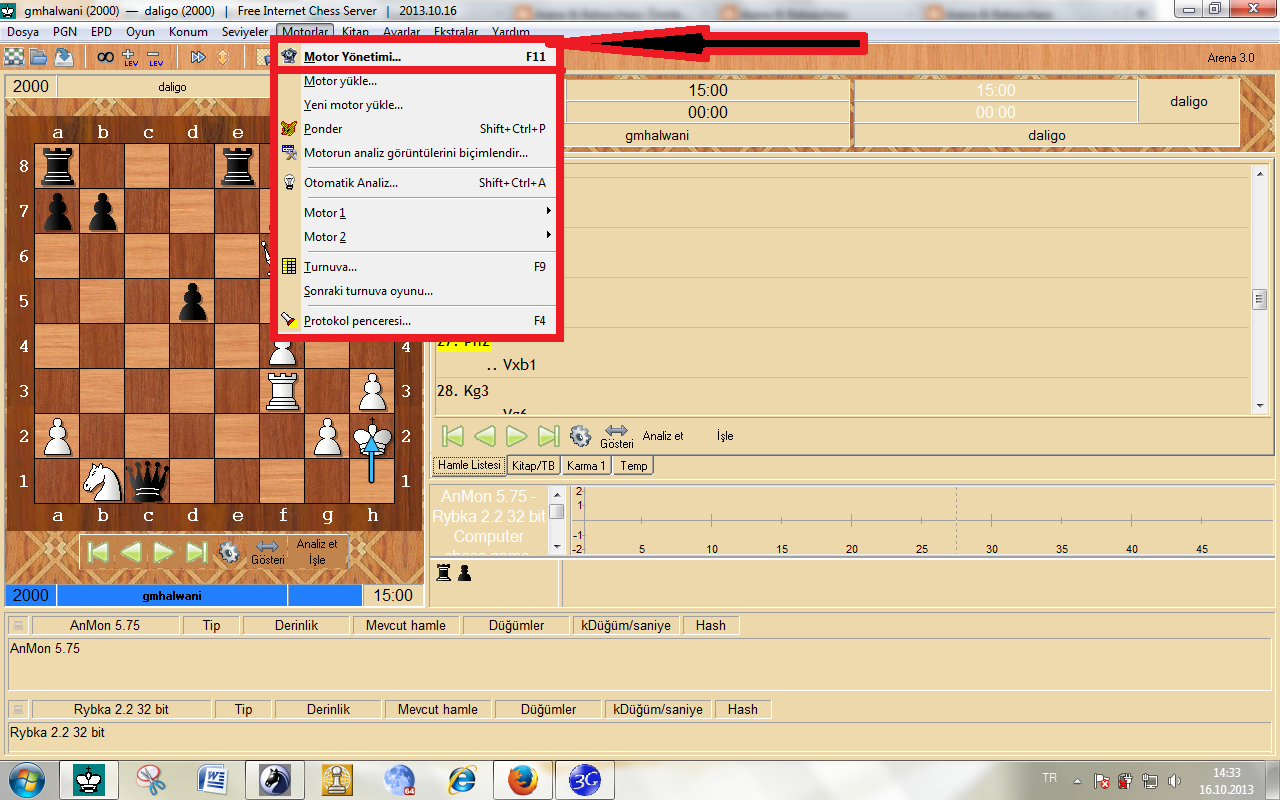Open the Windows Start menu
The image size is (1280, 800).
27,779
